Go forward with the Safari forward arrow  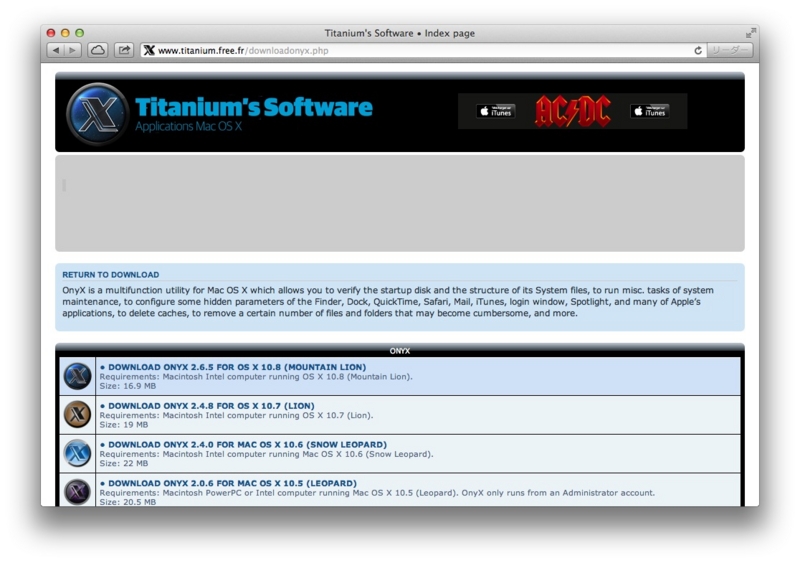point(72,50)
